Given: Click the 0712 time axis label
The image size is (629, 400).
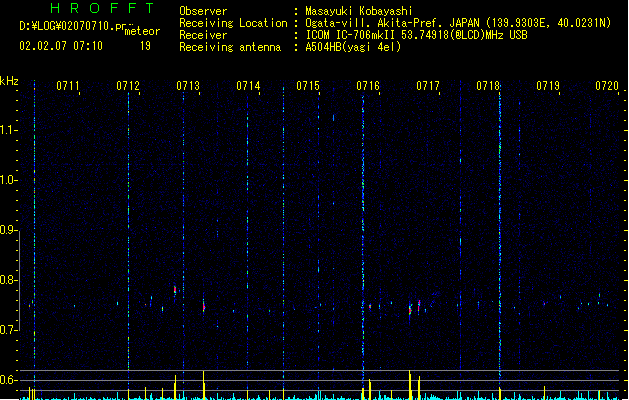Looking at the screenshot, I should [128, 86].
